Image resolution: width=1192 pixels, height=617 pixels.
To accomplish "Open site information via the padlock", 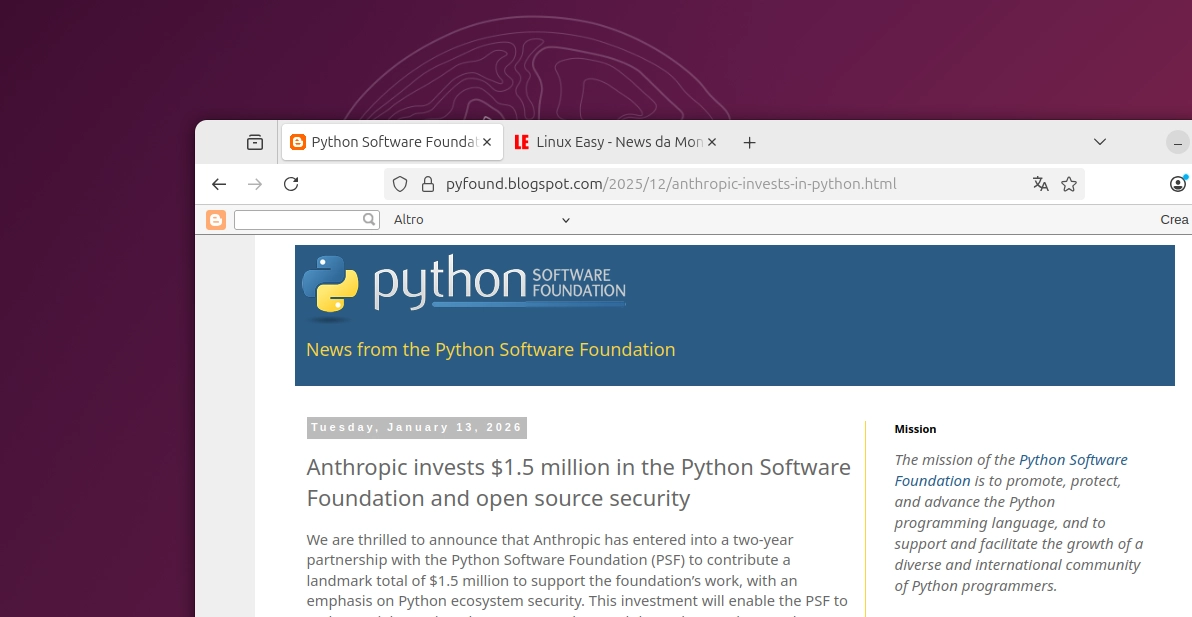I will pyautogui.click(x=427, y=184).
